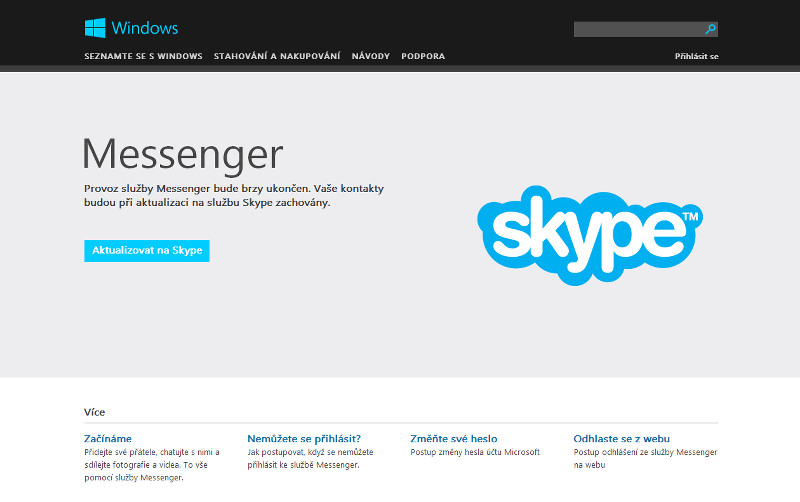Image resolution: width=800 pixels, height=502 pixels.
Task: Open the Začínáme link
Action: click(x=108, y=439)
